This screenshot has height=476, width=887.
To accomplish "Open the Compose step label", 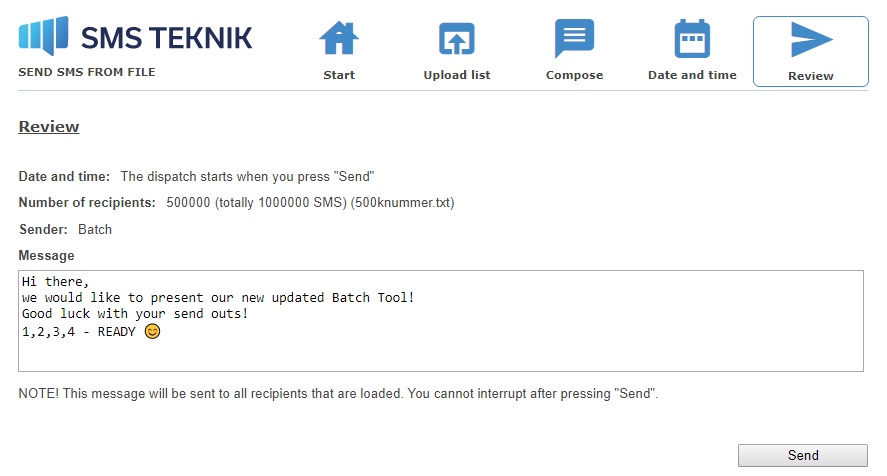I will tap(574, 75).
